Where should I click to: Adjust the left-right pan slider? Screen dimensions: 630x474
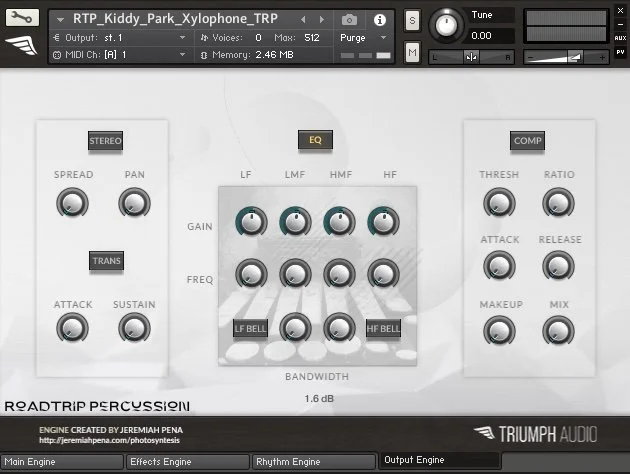pos(471,57)
